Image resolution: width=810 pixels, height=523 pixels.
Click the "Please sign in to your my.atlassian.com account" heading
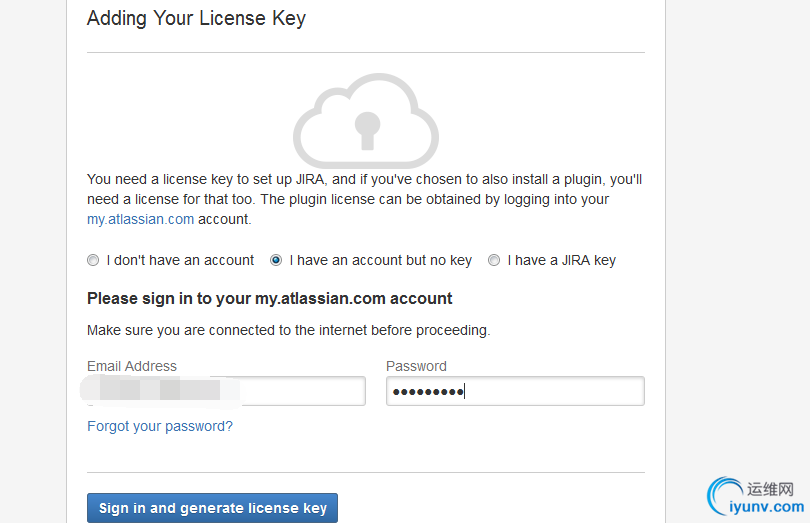coord(270,299)
